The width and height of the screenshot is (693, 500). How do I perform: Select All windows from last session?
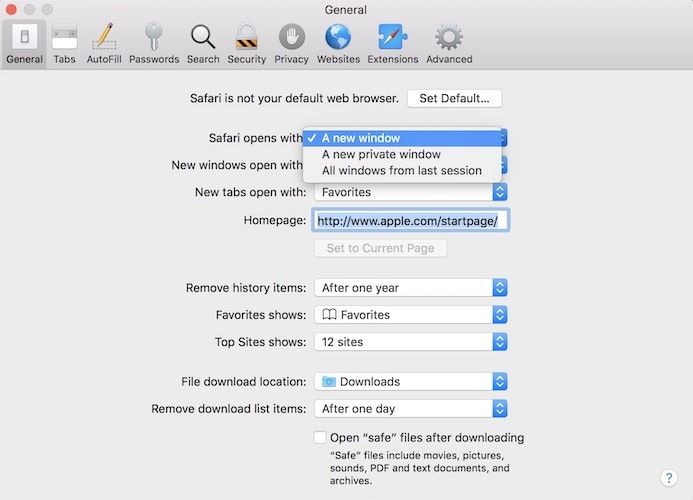click(401, 171)
